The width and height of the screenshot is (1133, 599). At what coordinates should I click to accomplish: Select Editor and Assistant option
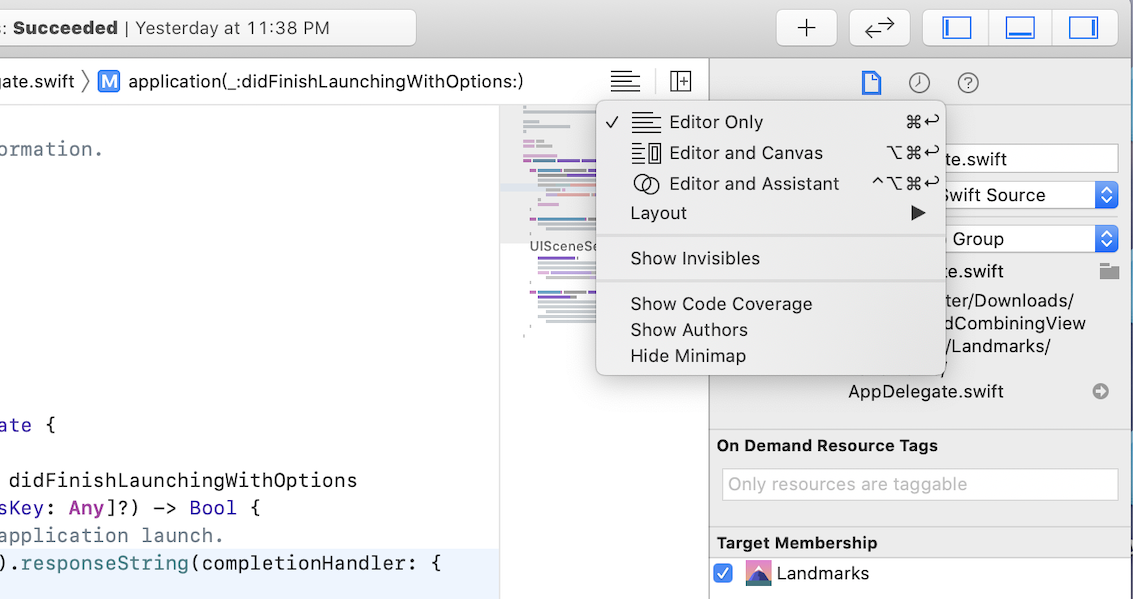(753, 184)
